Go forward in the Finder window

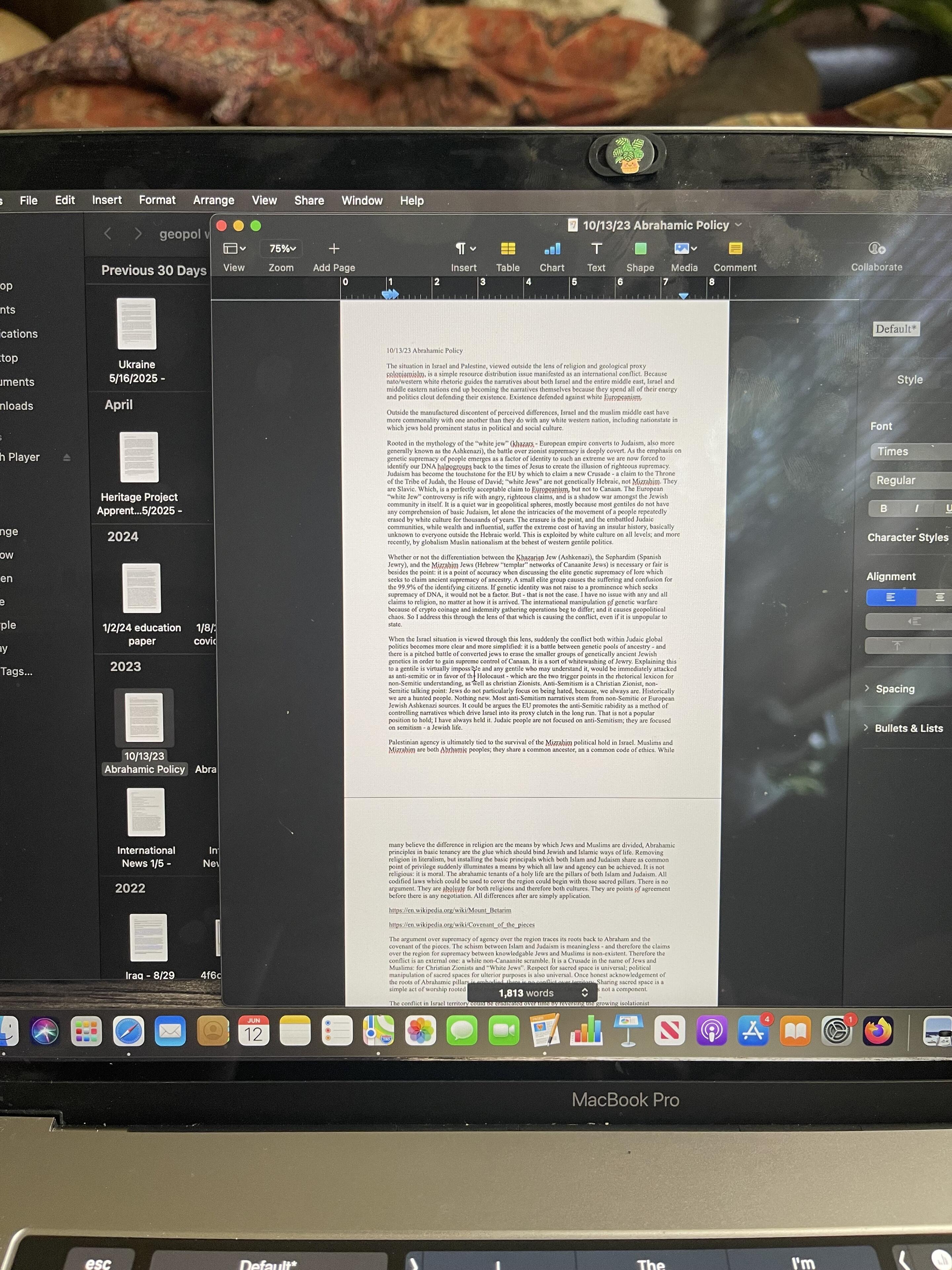tap(138, 234)
